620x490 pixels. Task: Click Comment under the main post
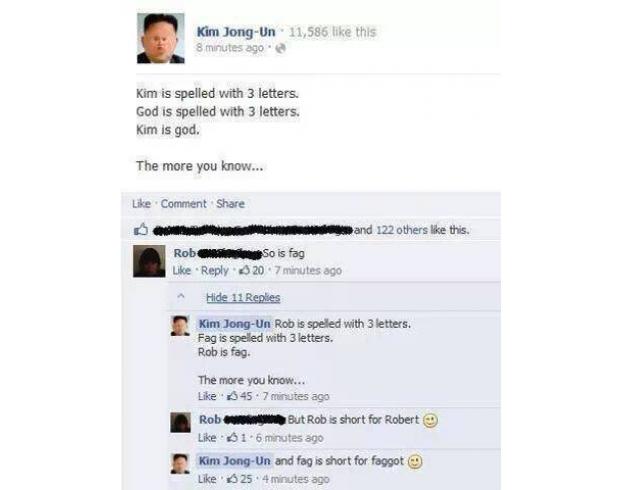tap(183, 204)
